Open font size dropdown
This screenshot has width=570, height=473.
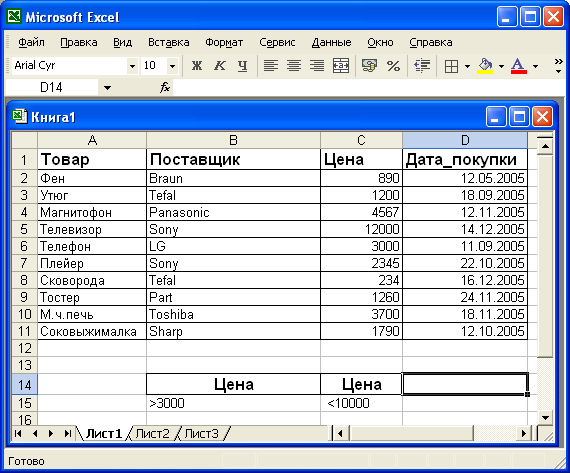click(x=172, y=66)
